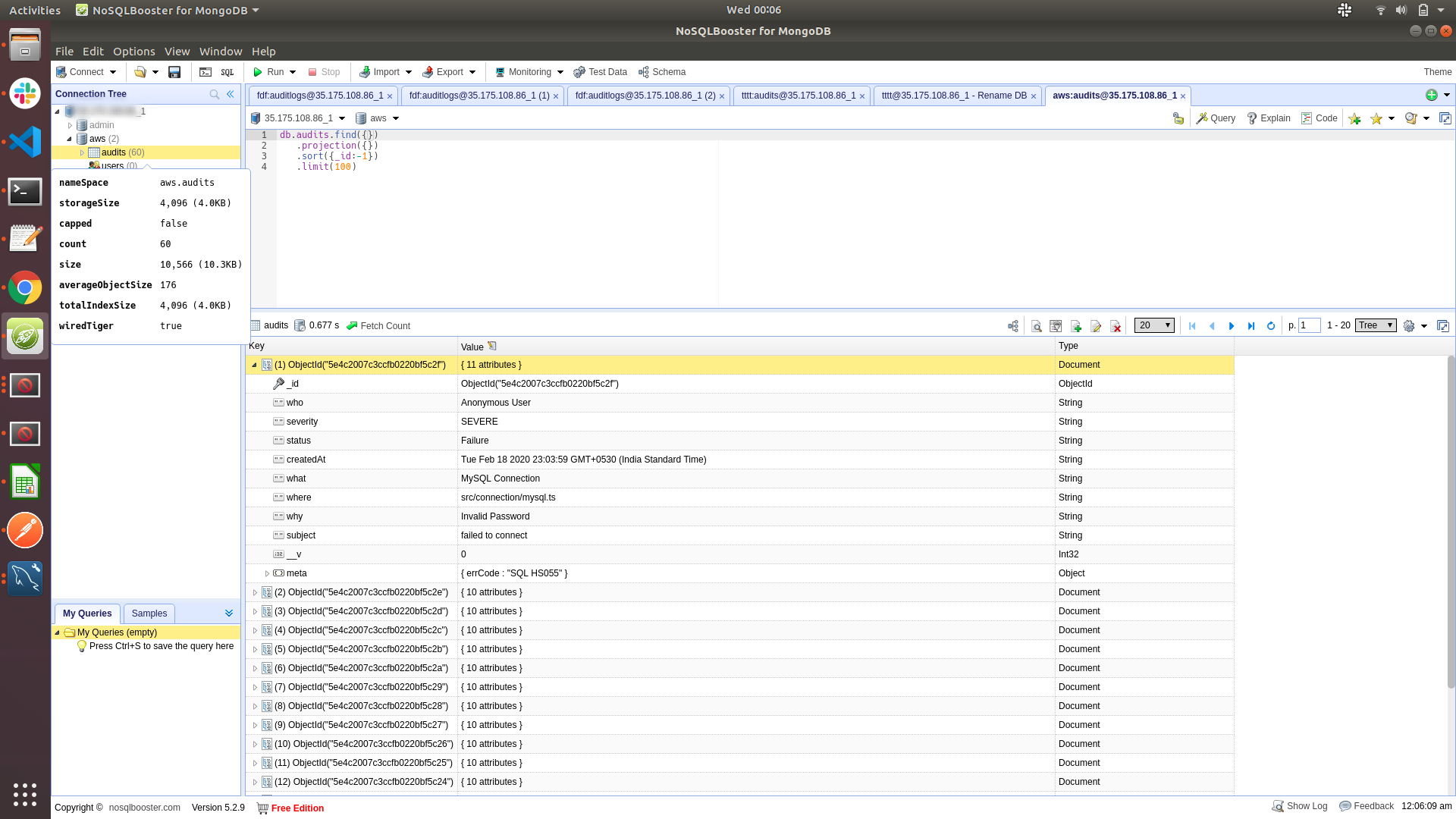Click the save query floppy disk icon
Viewport: 1456px width, 819px height.
(x=174, y=72)
